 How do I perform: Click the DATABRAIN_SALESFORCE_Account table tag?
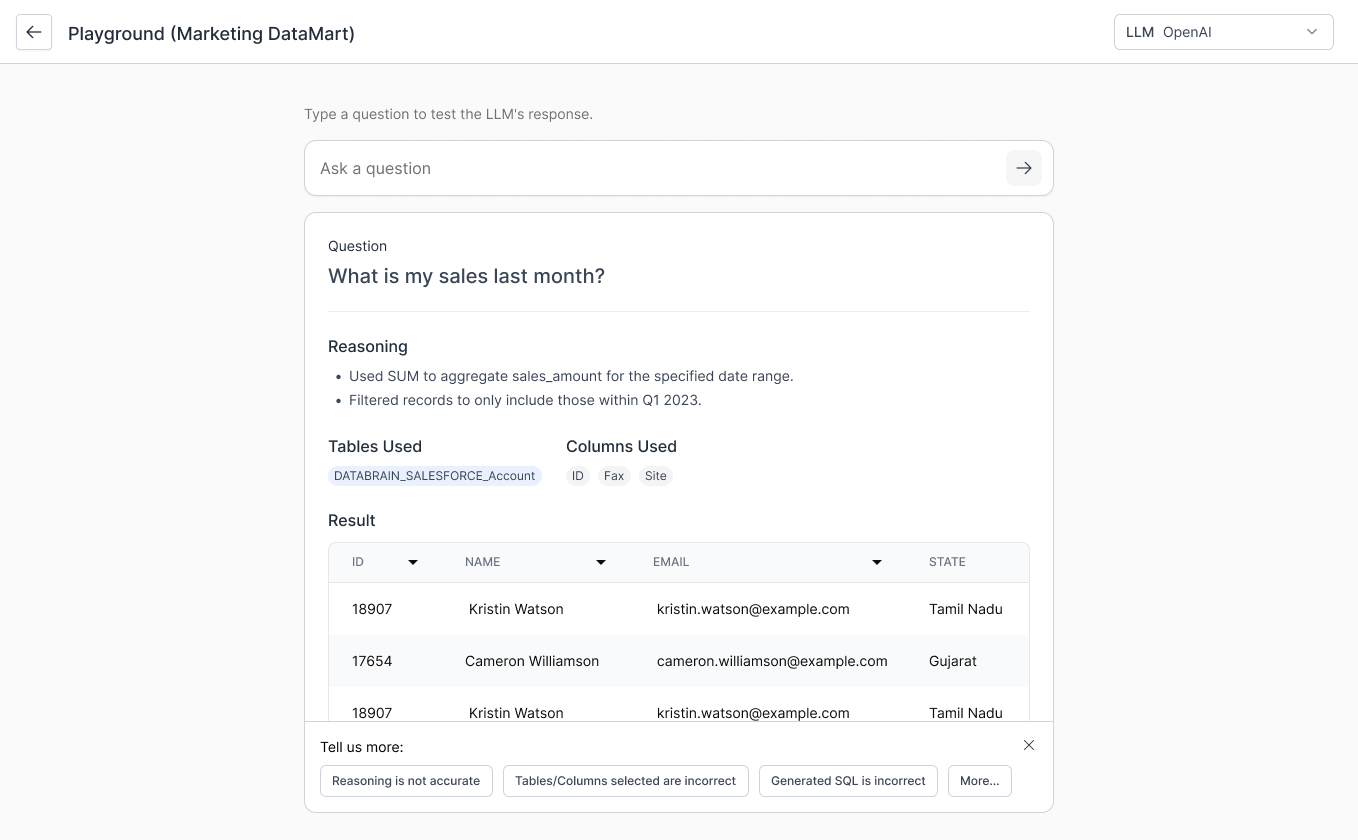point(434,476)
